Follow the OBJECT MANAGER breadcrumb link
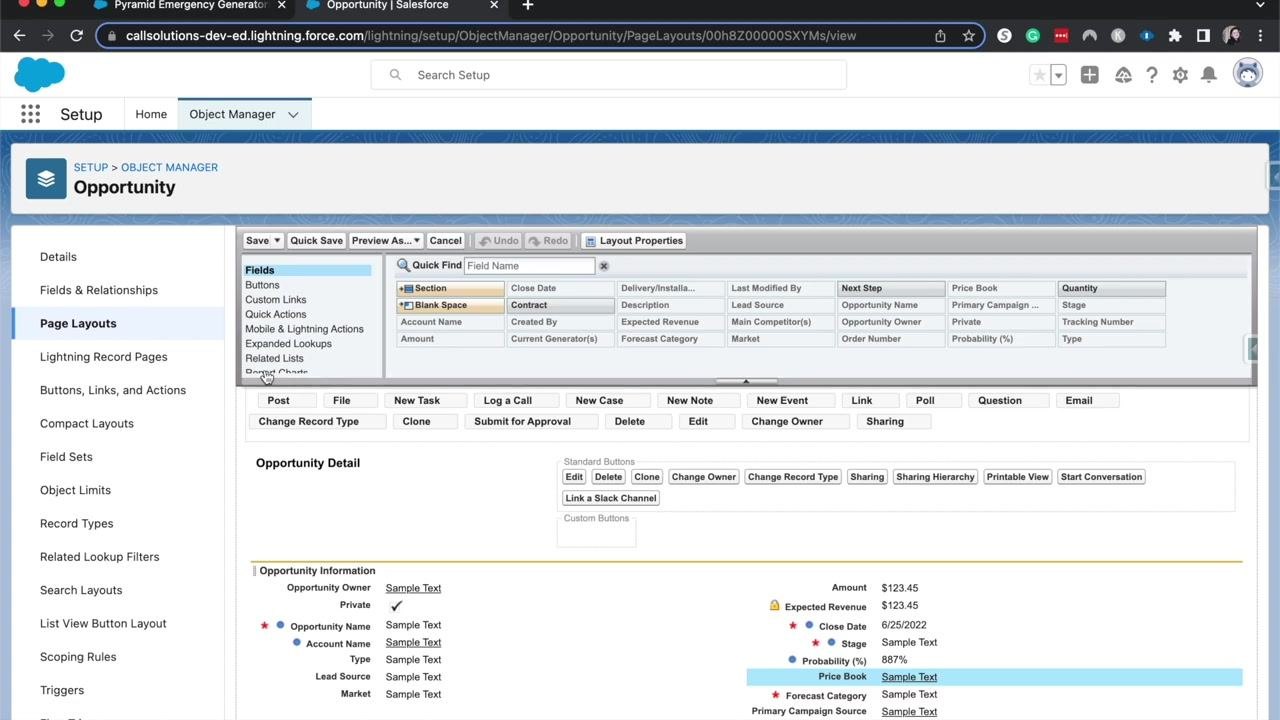 (x=169, y=167)
